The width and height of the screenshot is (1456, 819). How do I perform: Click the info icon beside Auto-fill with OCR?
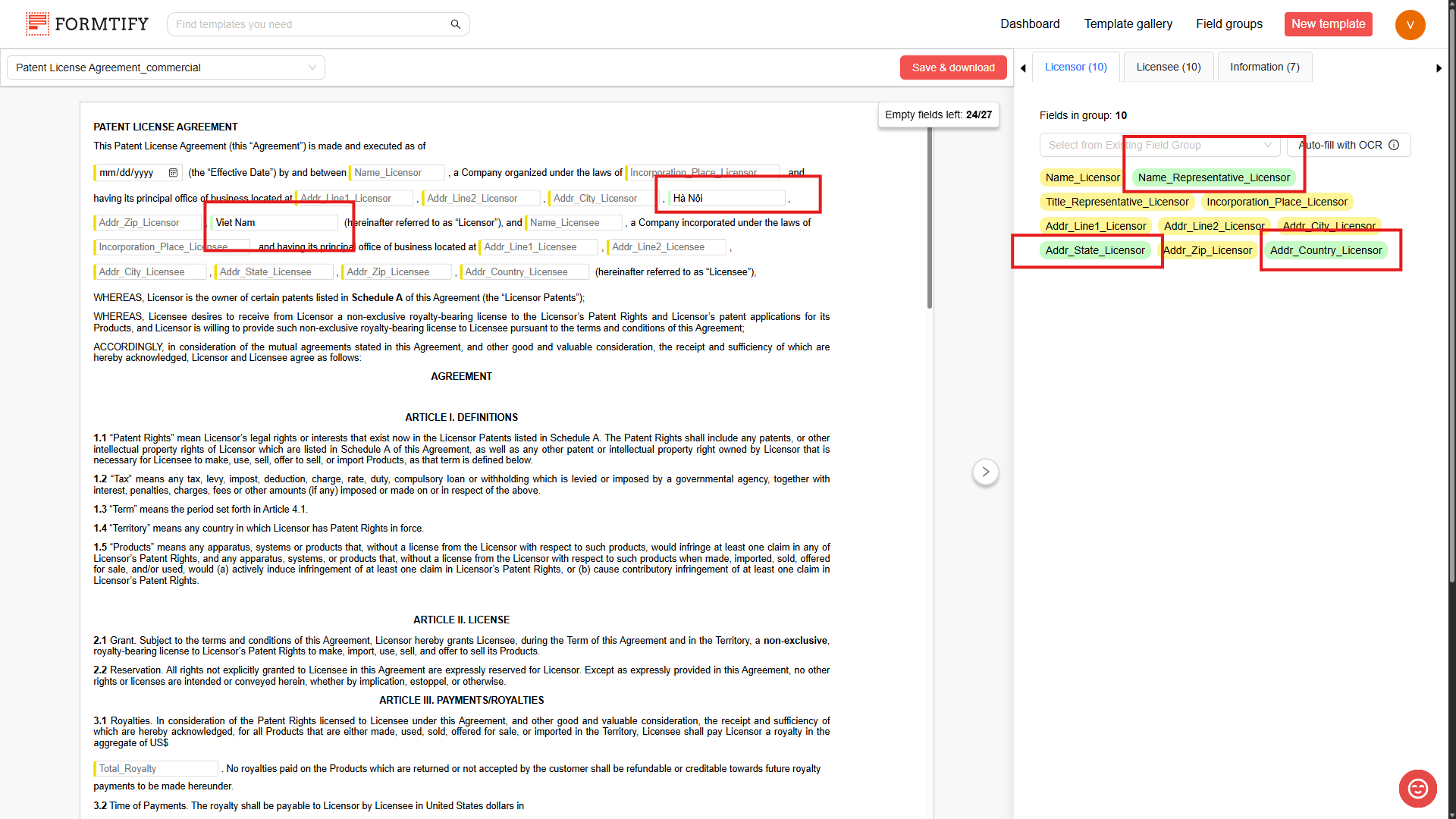tap(1394, 145)
